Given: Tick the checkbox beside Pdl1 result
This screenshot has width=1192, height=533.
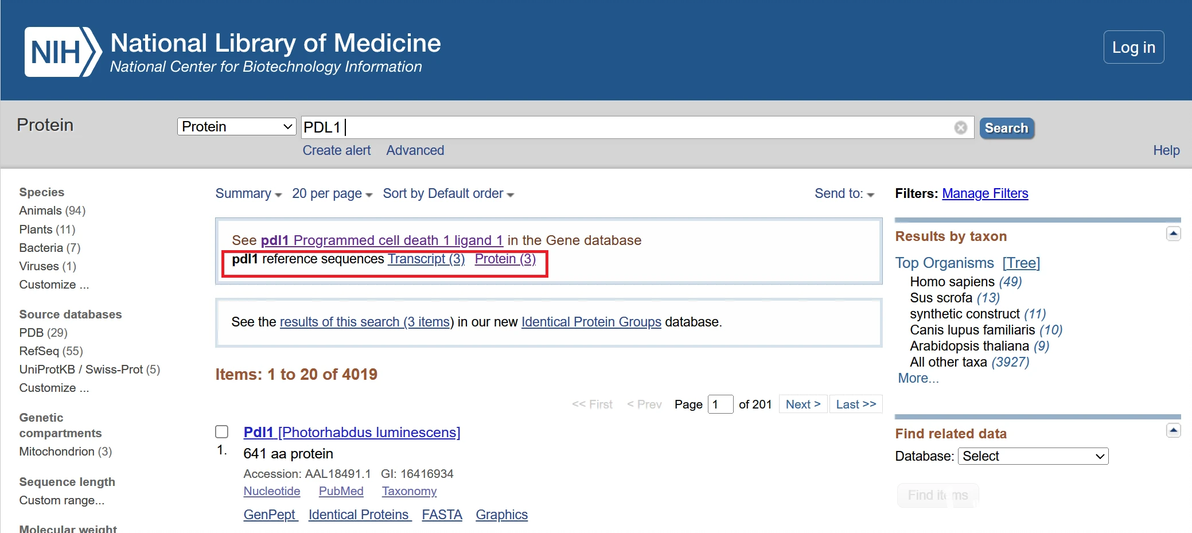Looking at the screenshot, I should (222, 432).
